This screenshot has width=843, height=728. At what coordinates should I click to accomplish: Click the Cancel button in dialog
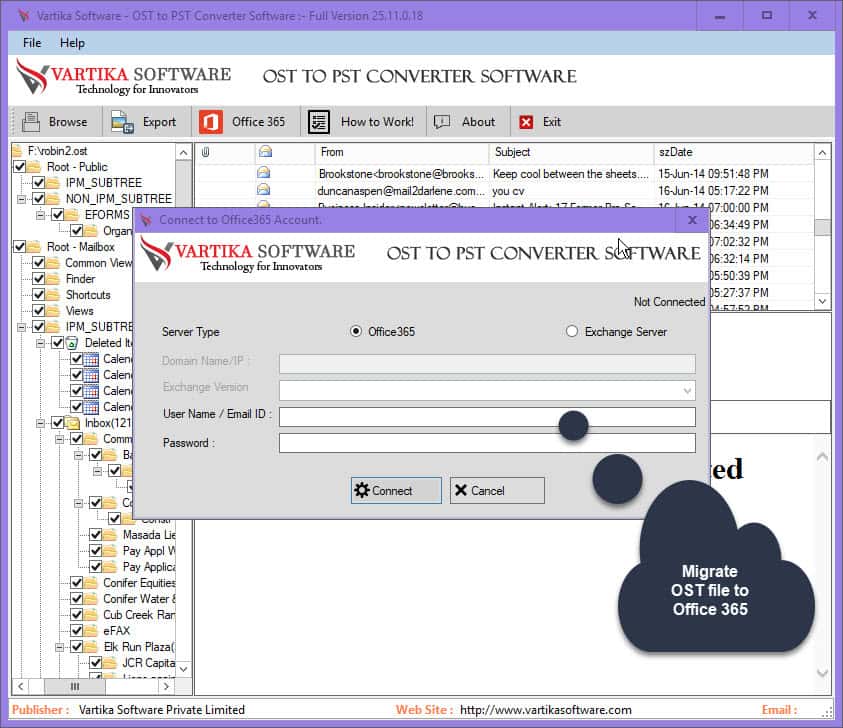click(497, 490)
